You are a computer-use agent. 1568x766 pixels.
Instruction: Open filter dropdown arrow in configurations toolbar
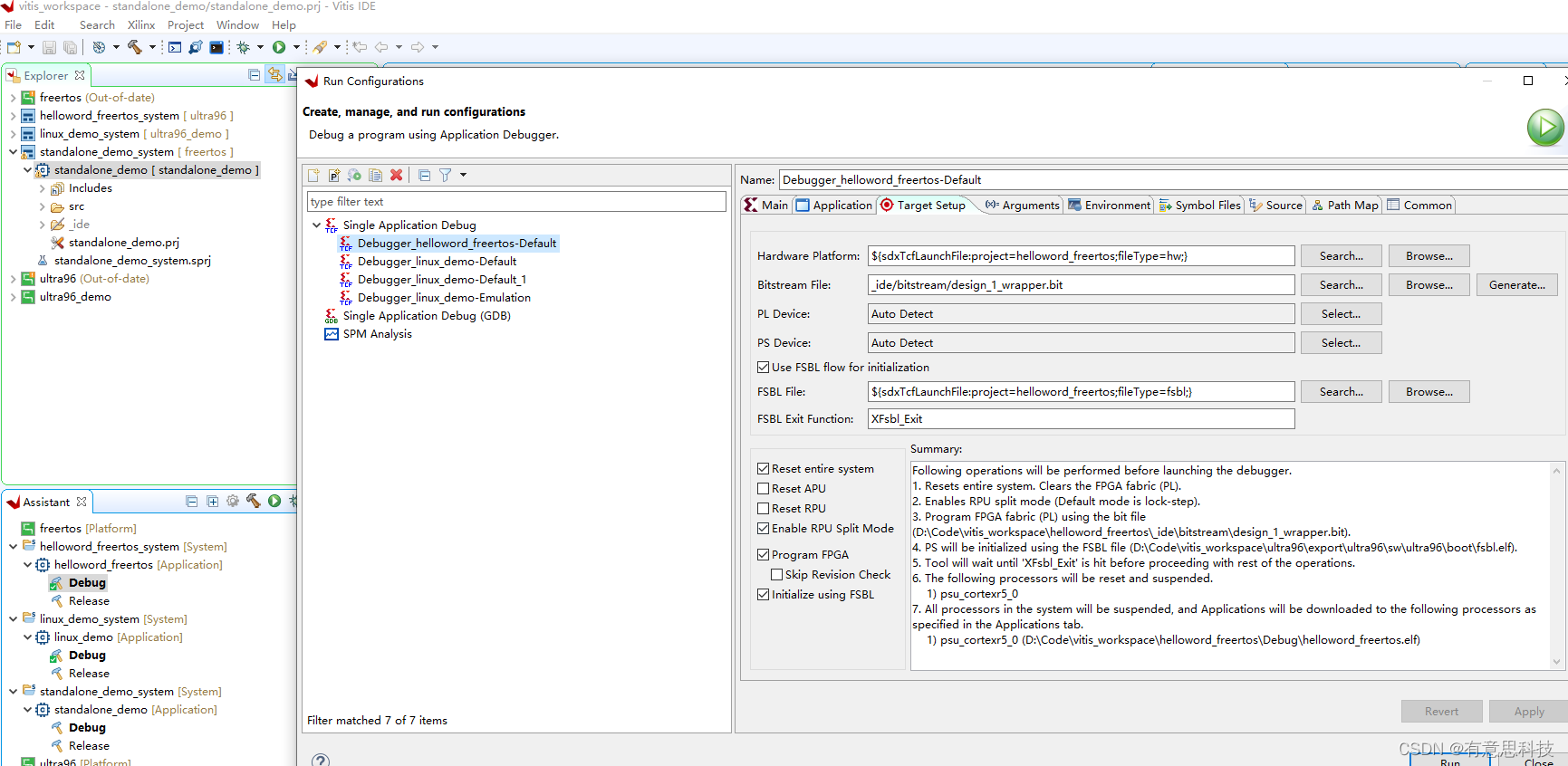tap(463, 175)
